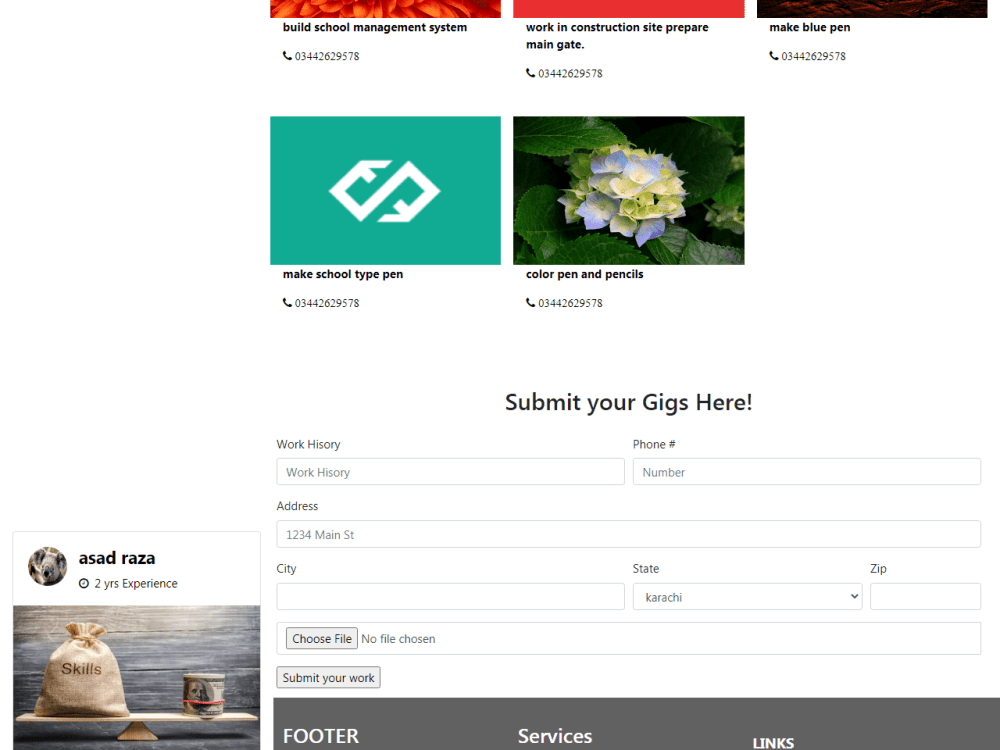Click the Services footer heading
The width and height of the screenshot is (1000, 750).
point(555,736)
